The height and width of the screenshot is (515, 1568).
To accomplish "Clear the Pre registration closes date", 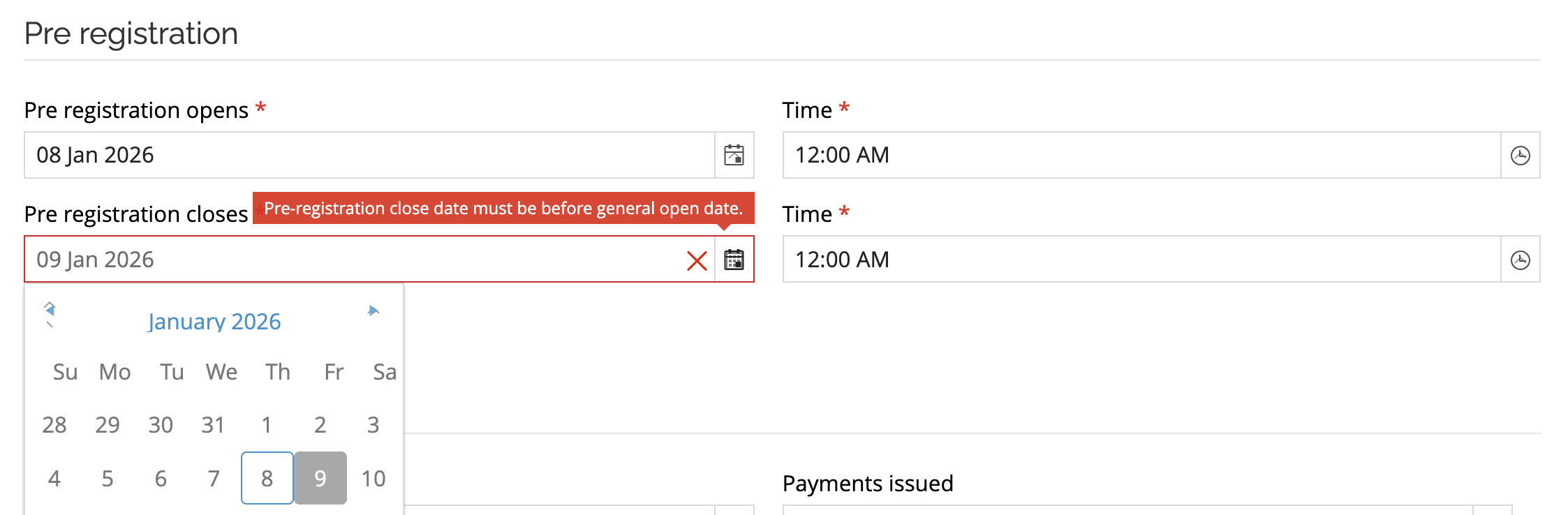I will 696,260.
